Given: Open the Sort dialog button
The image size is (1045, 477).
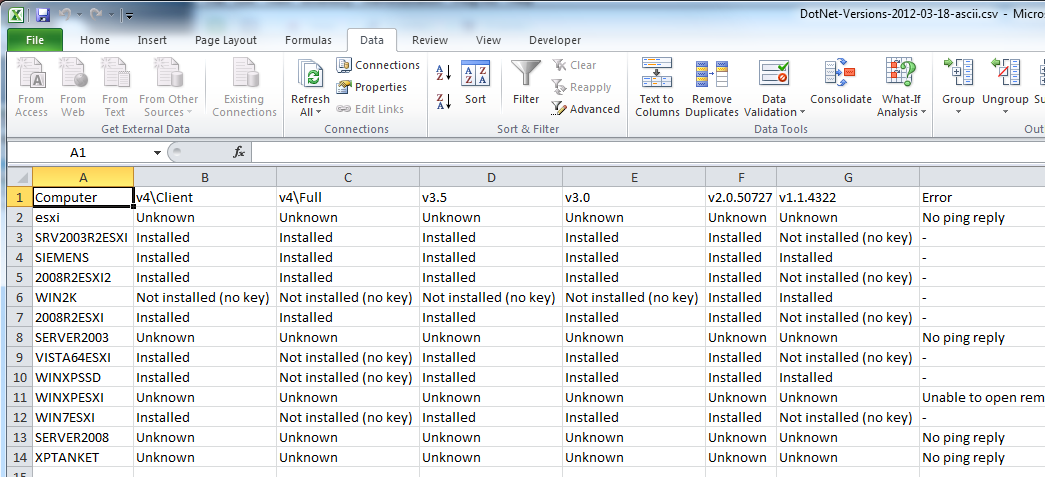Looking at the screenshot, I should pyautogui.click(x=475, y=83).
